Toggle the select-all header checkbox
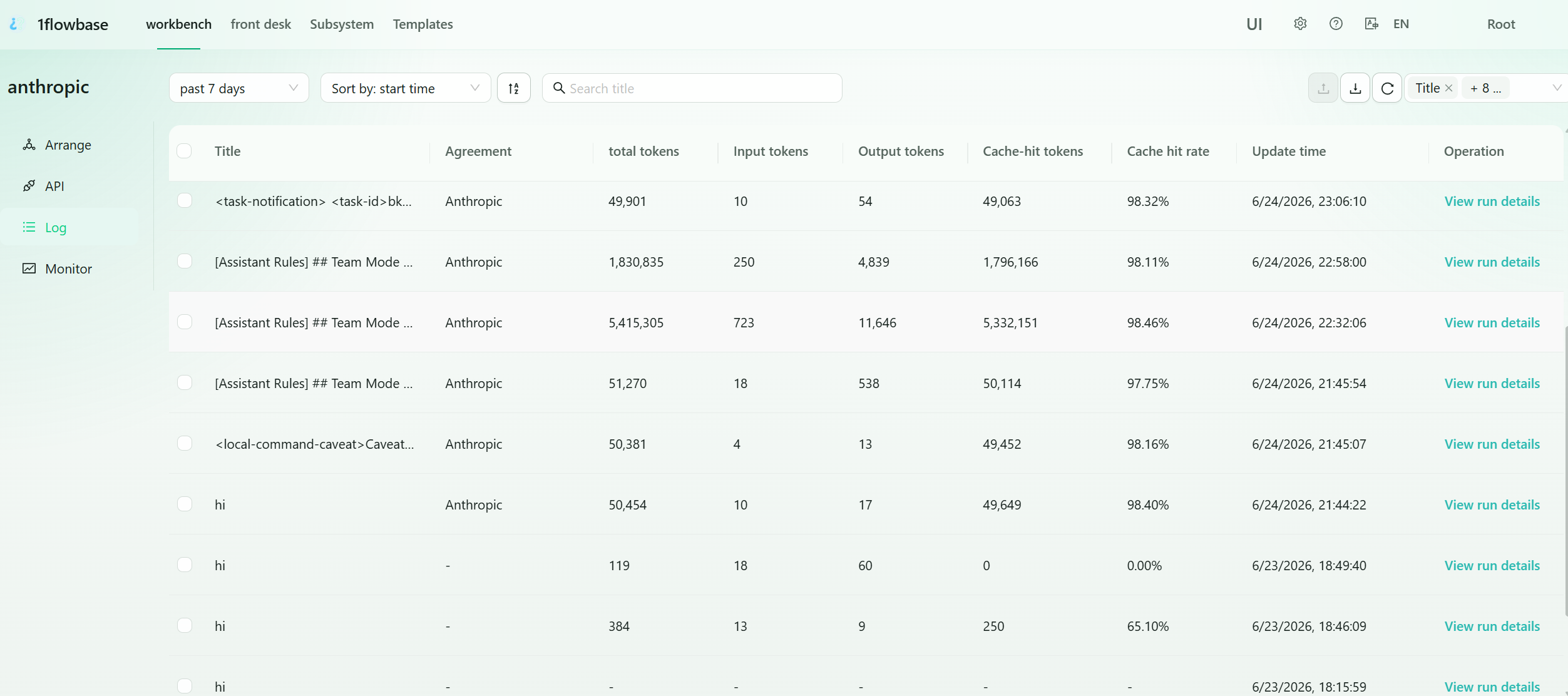The height and width of the screenshot is (696, 1568). coord(184,151)
